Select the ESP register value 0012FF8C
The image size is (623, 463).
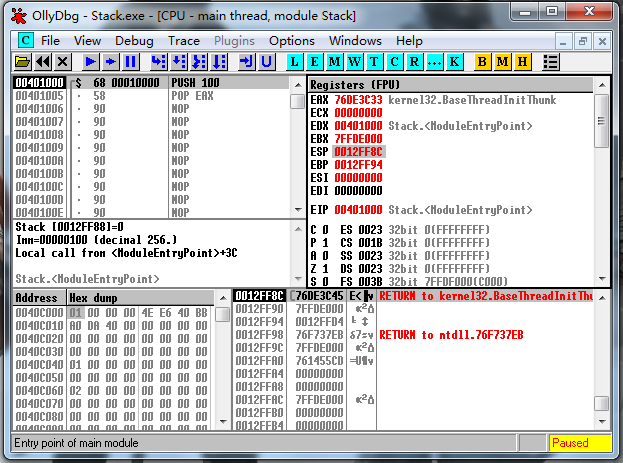point(358,152)
